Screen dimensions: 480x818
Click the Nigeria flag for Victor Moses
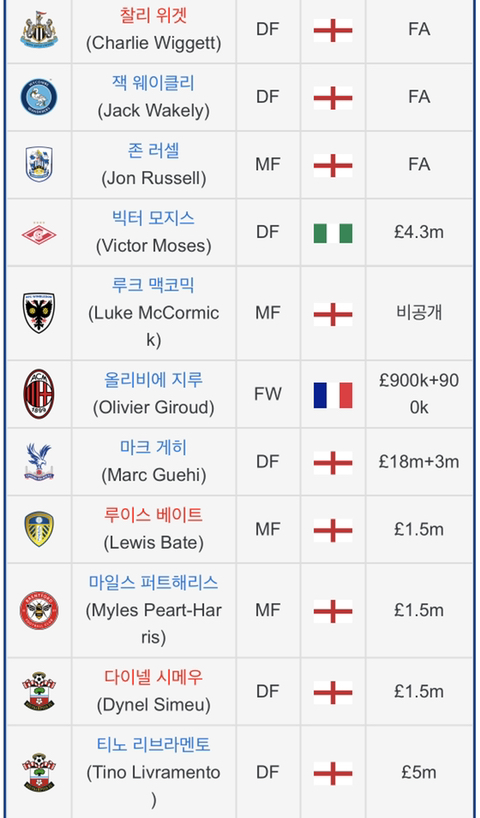point(333,233)
